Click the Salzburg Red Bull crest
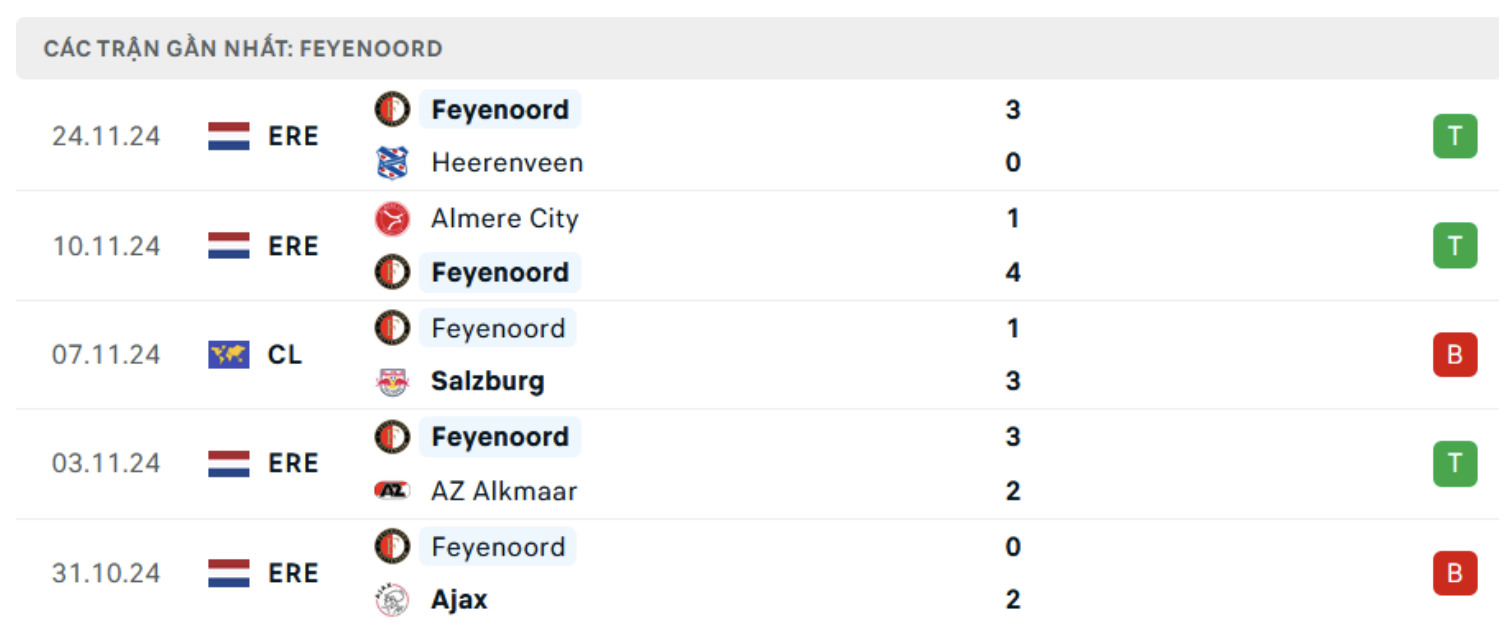 coord(392,381)
